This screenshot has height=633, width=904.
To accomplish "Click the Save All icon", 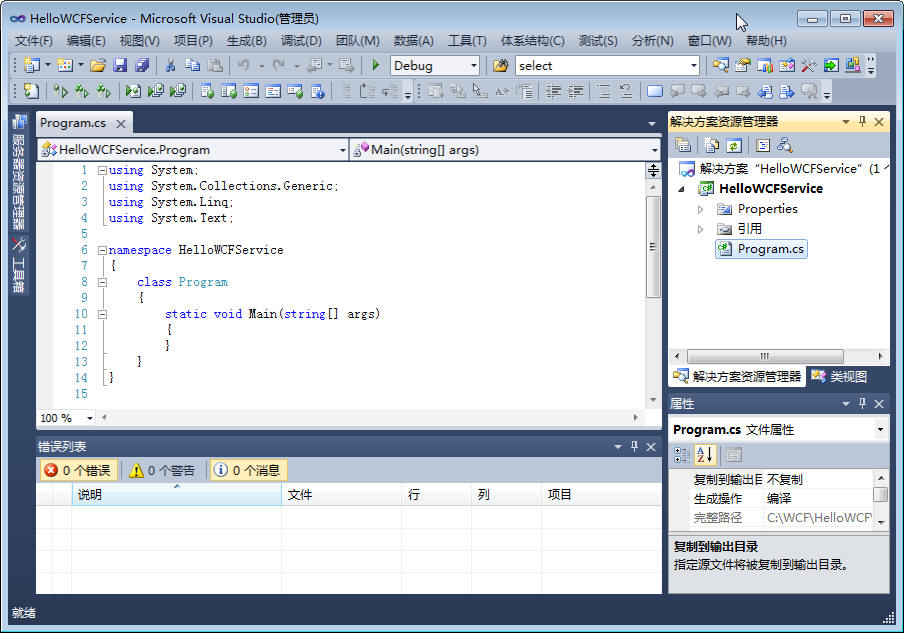I will point(142,66).
